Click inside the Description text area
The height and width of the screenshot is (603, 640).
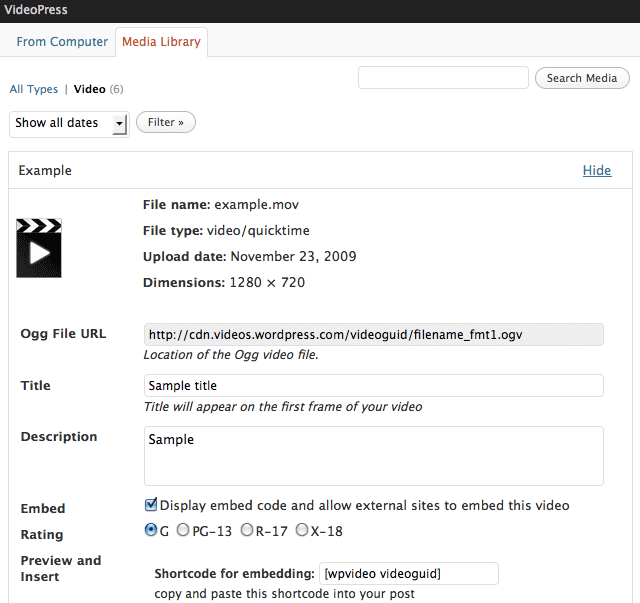(373, 456)
